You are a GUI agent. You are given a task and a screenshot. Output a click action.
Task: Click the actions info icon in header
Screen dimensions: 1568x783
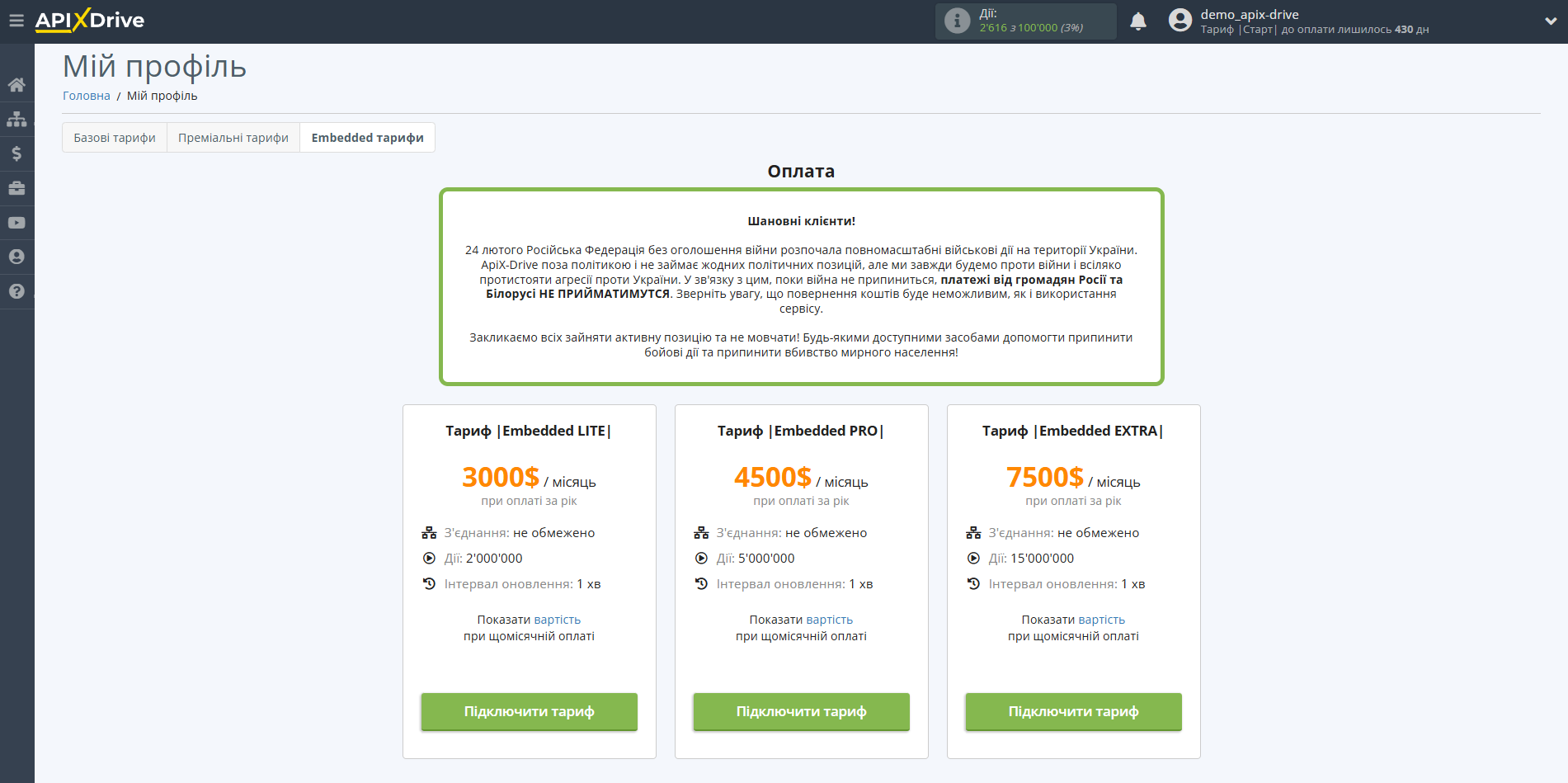957,21
